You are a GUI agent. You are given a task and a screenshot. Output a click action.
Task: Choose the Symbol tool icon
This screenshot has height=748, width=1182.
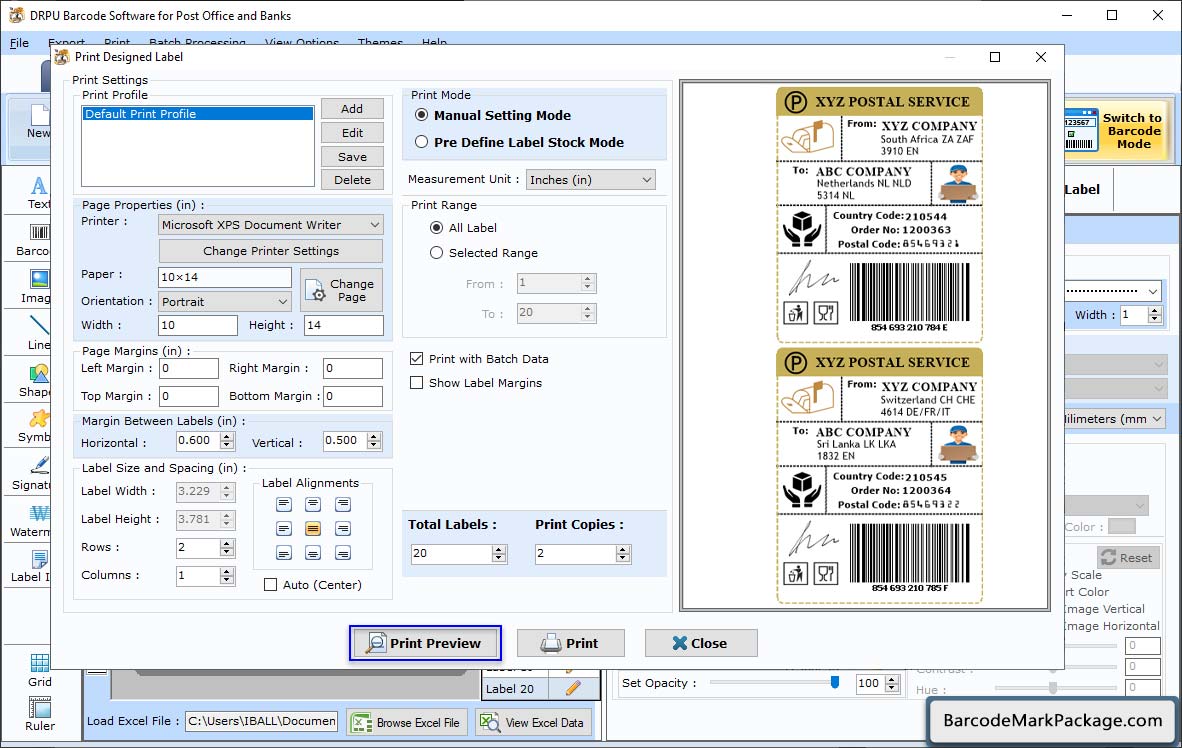point(39,418)
